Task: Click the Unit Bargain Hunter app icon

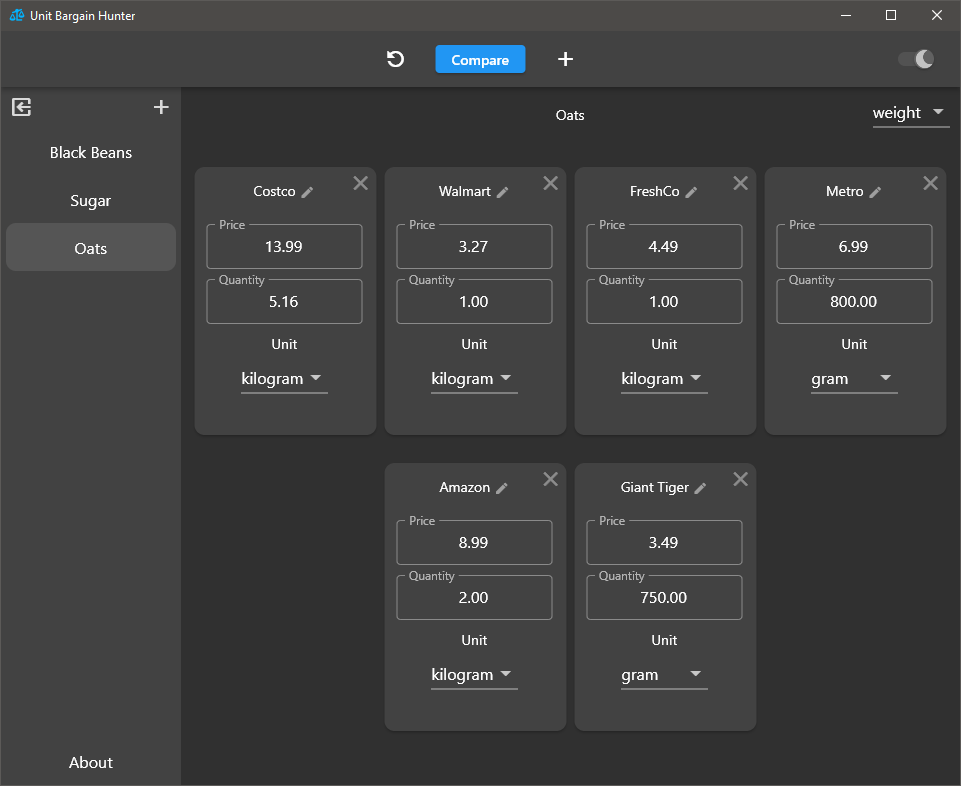Action: pos(17,15)
